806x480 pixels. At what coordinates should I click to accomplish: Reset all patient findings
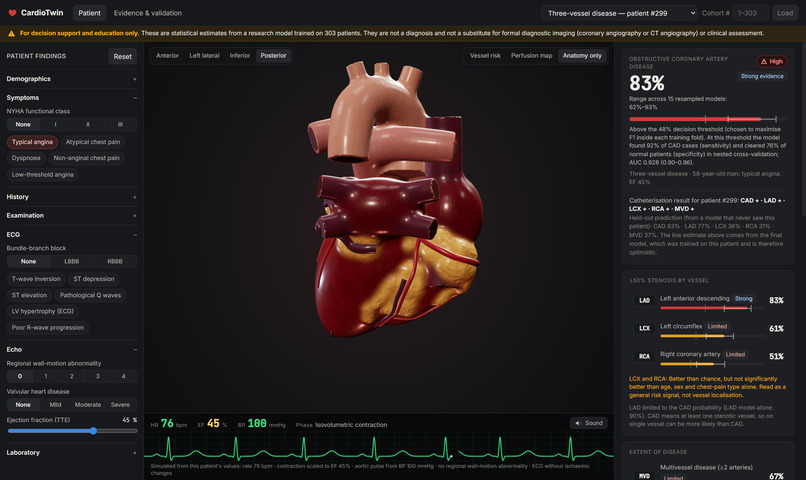(122, 57)
